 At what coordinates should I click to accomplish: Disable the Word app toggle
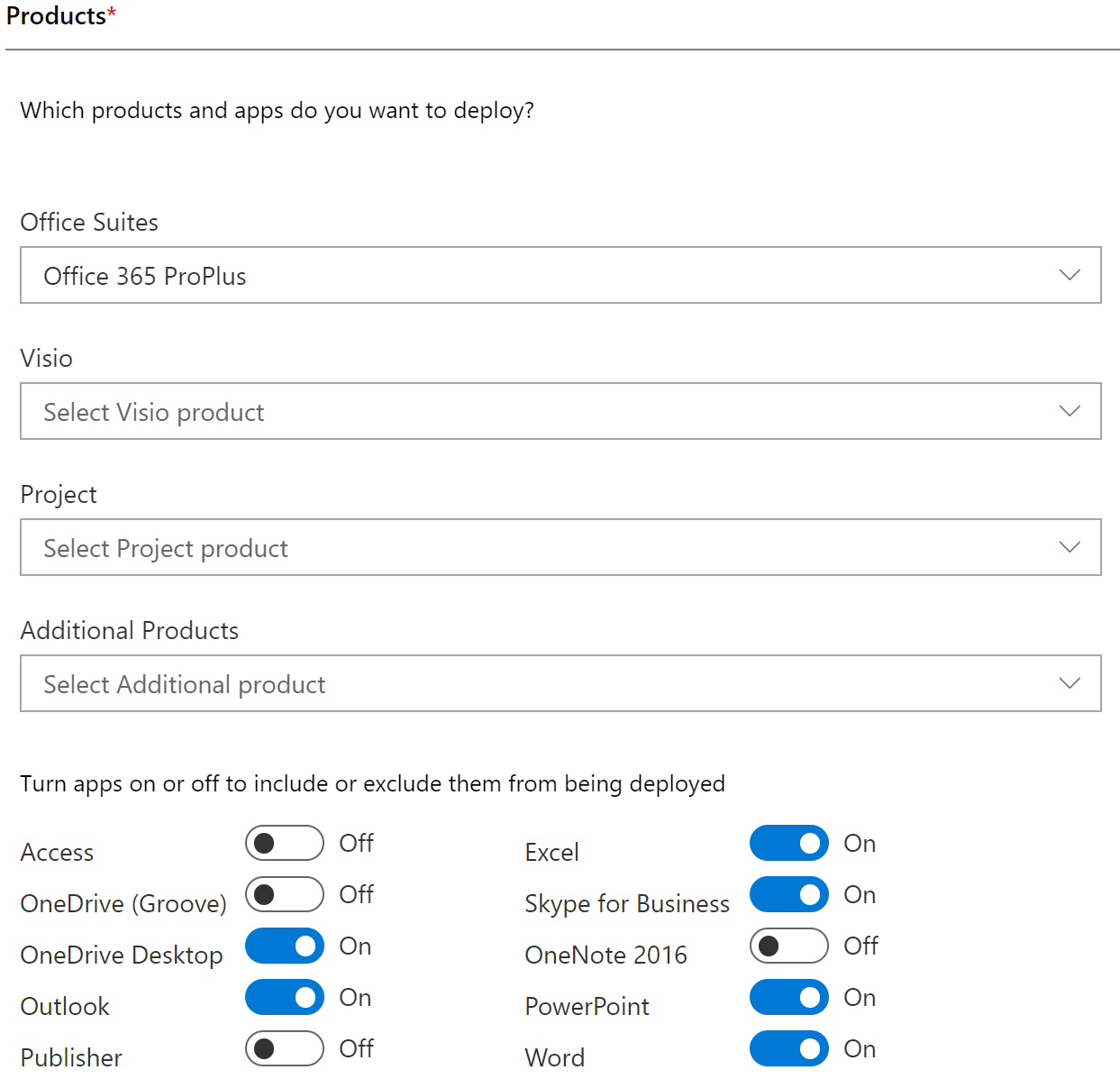(x=789, y=1048)
